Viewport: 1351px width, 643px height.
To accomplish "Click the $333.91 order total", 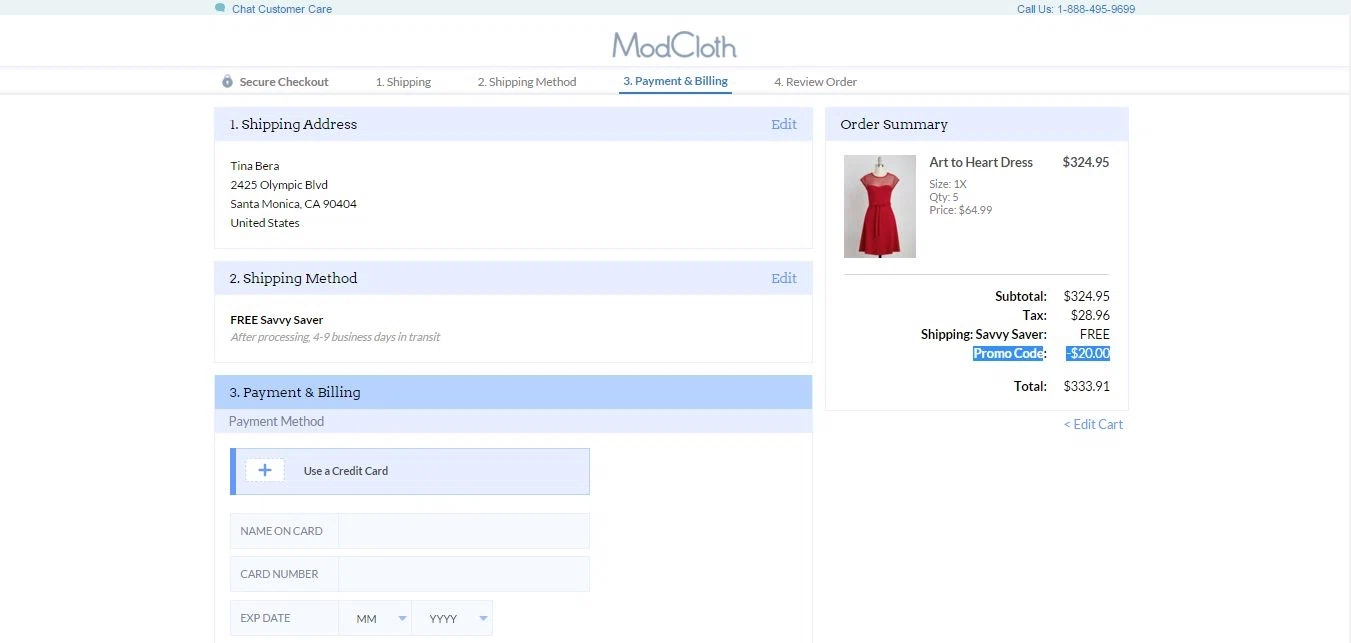I will [x=1087, y=386].
